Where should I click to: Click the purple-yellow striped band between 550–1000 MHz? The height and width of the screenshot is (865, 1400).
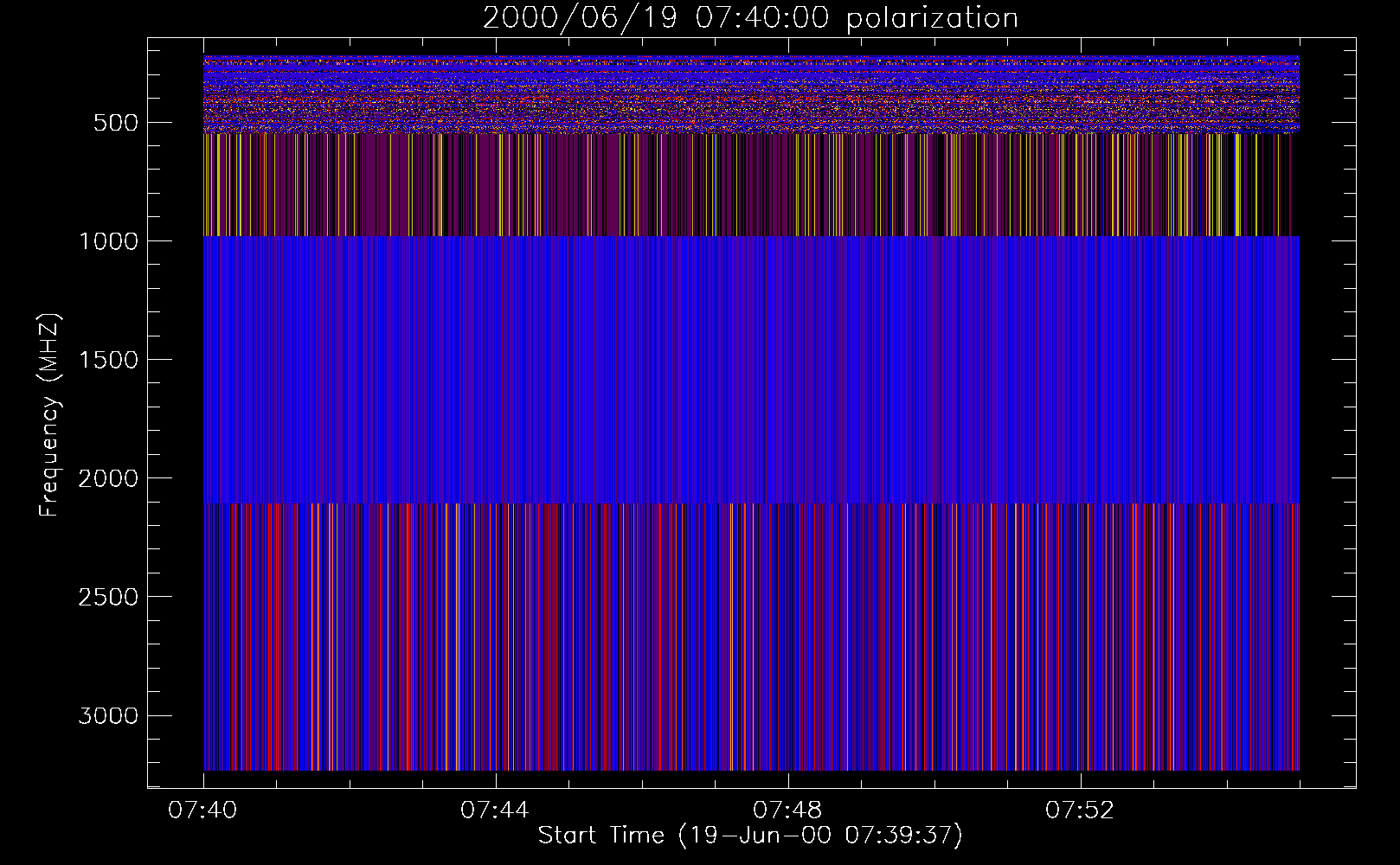(x=751, y=185)
